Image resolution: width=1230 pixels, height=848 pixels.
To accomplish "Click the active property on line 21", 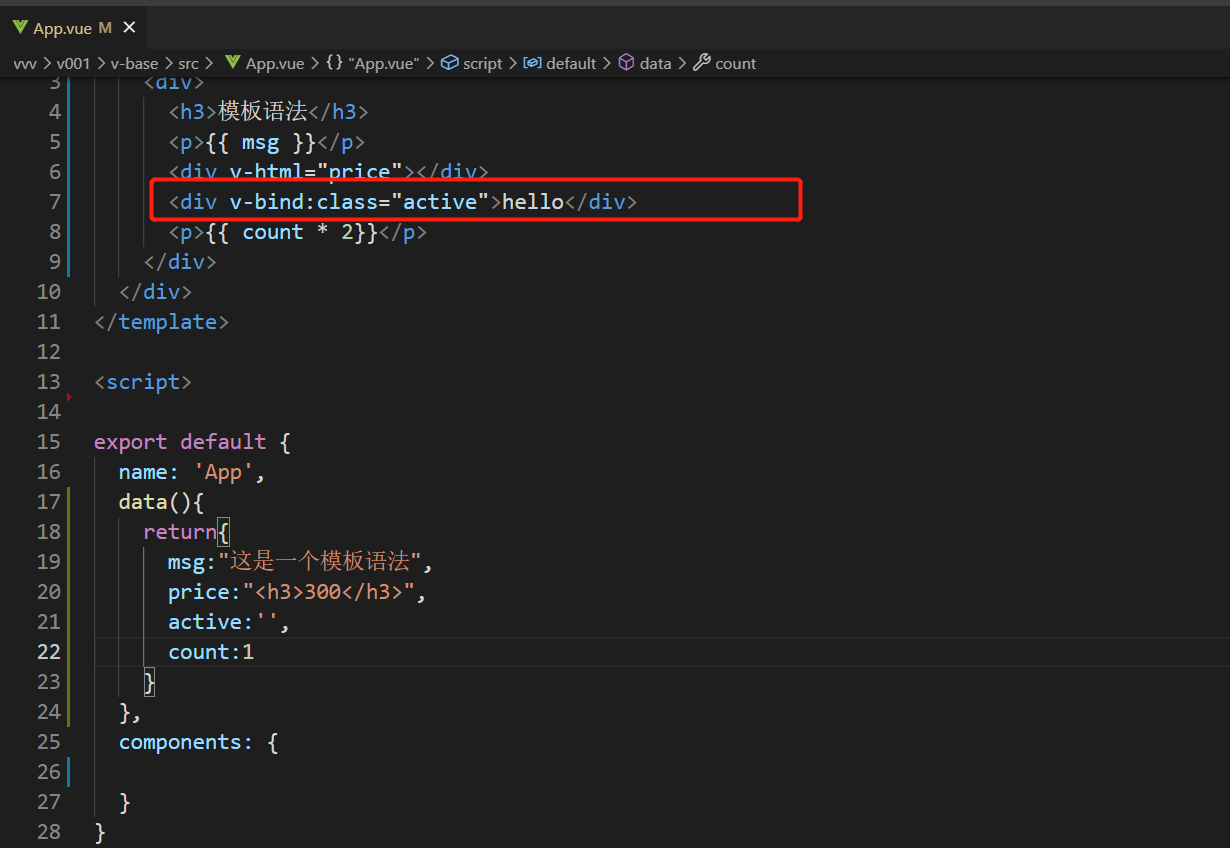I will click(x=205, y=622).
